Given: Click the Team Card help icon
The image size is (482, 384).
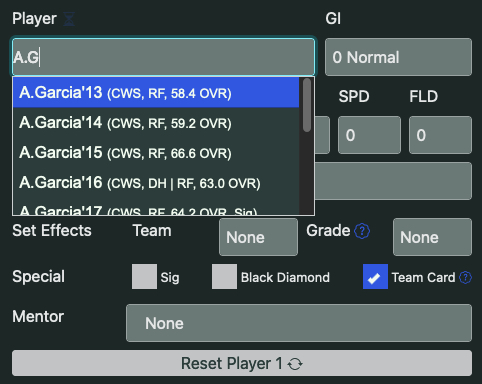Looking at the screenshot, I should point(465,277).
